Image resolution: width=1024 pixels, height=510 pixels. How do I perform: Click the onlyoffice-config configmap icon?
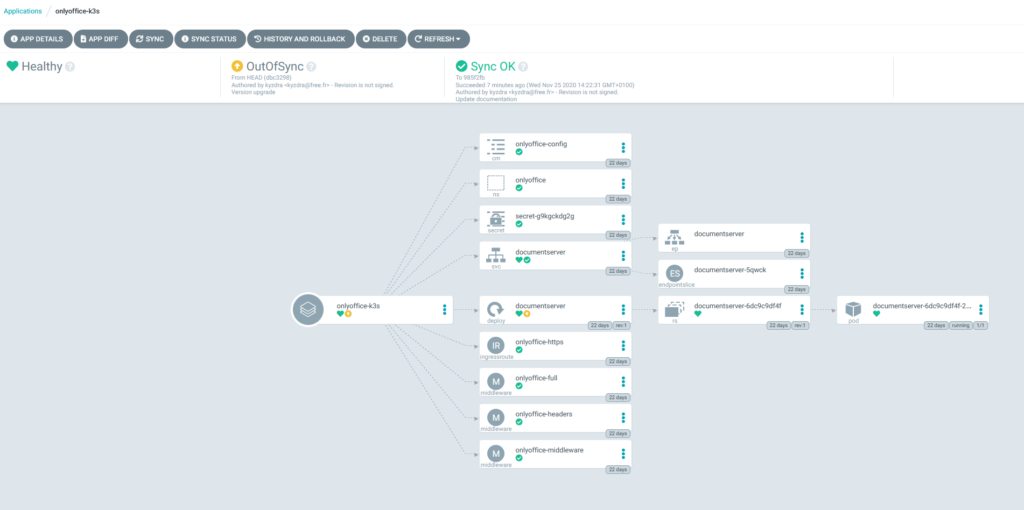coord(496,146)
